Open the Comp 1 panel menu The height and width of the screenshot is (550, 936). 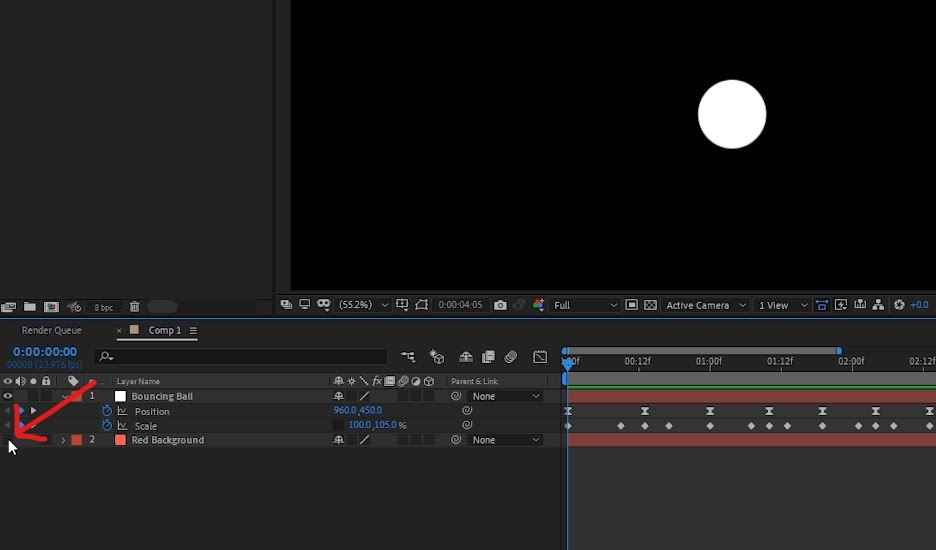tap(193, 330)
